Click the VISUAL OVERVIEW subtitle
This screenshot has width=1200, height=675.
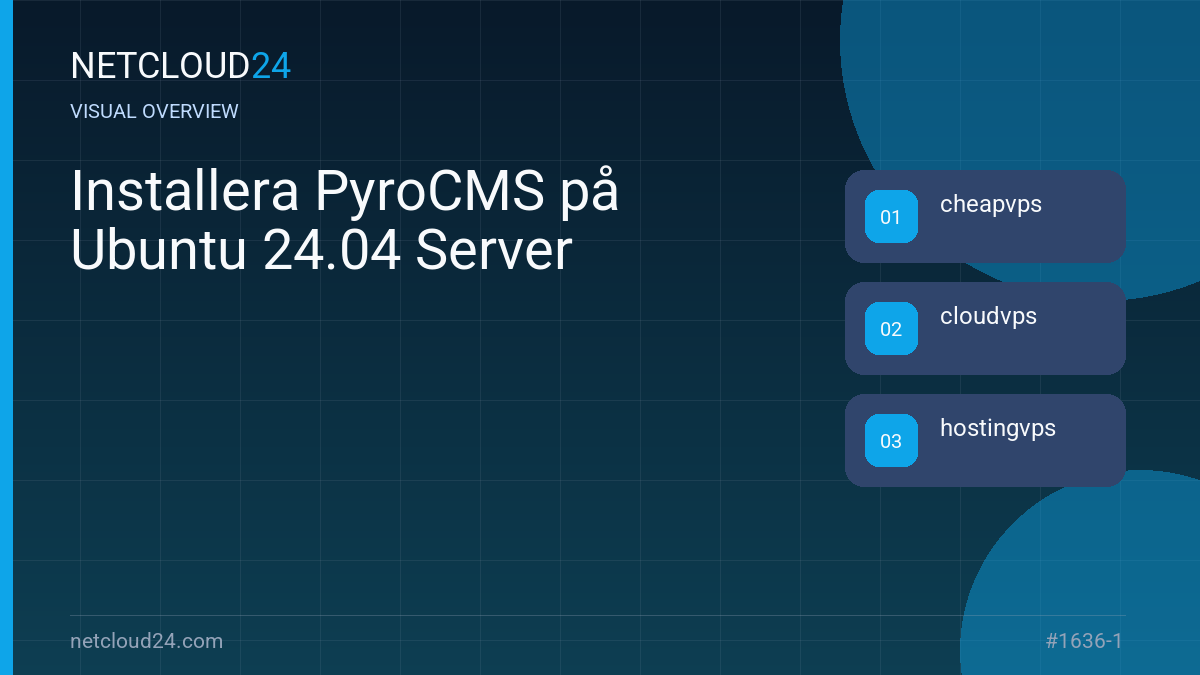pyautogui.click(x=155, y=112)
